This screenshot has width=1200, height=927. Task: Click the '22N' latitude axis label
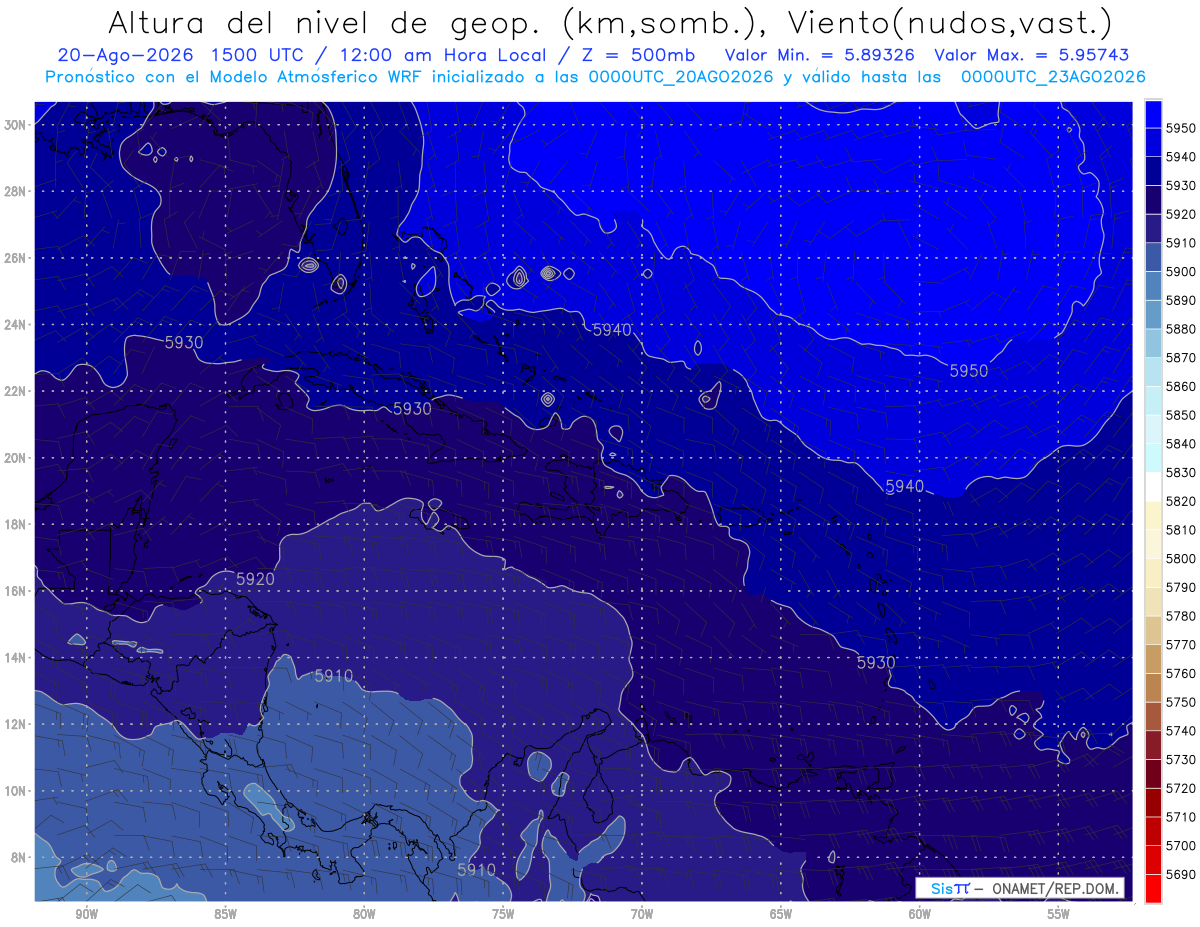point(17,390)
